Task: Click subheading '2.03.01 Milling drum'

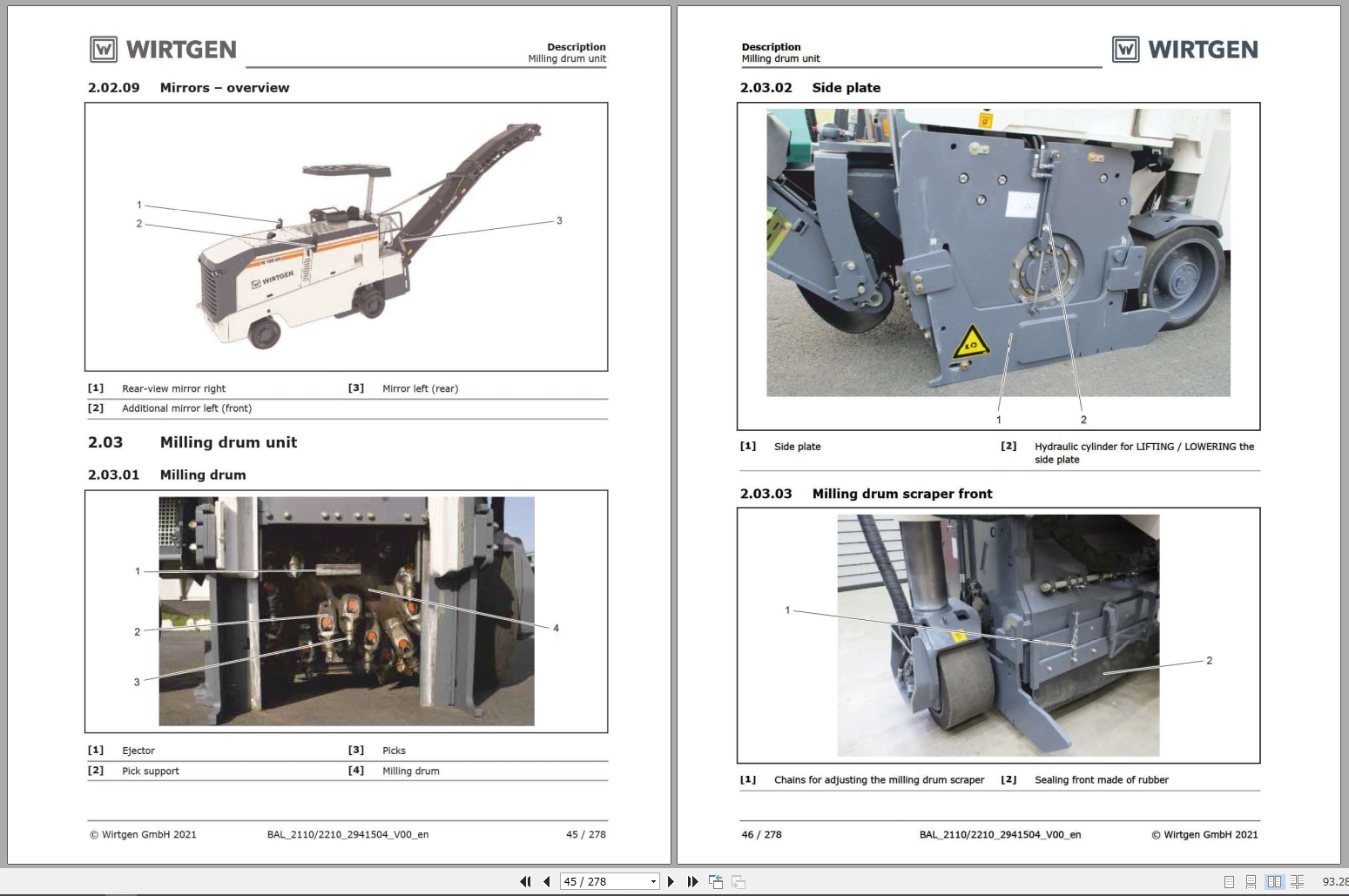Action: coord(166,475)
